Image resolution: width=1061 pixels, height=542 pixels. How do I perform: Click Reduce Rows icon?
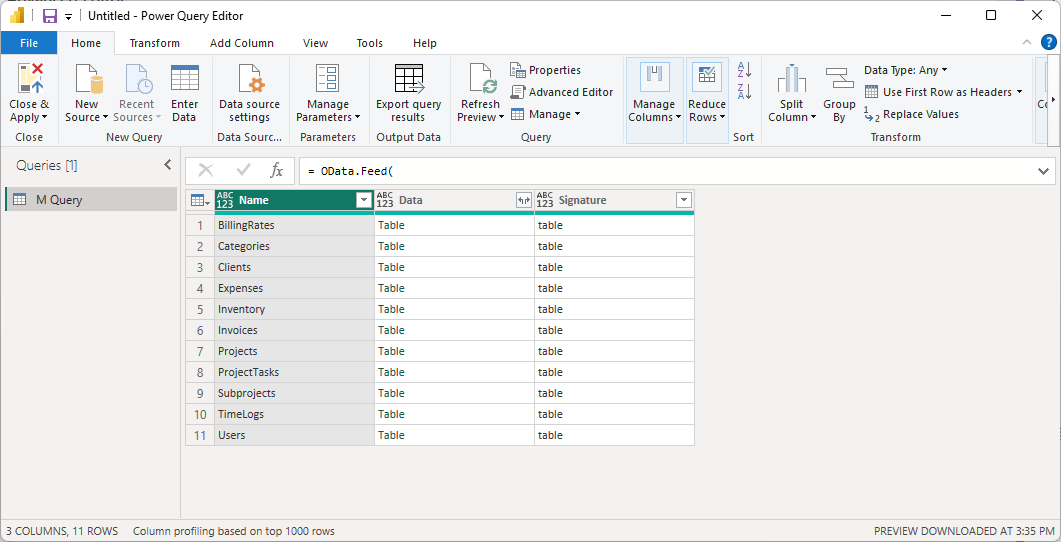click(x=706, y=77)
